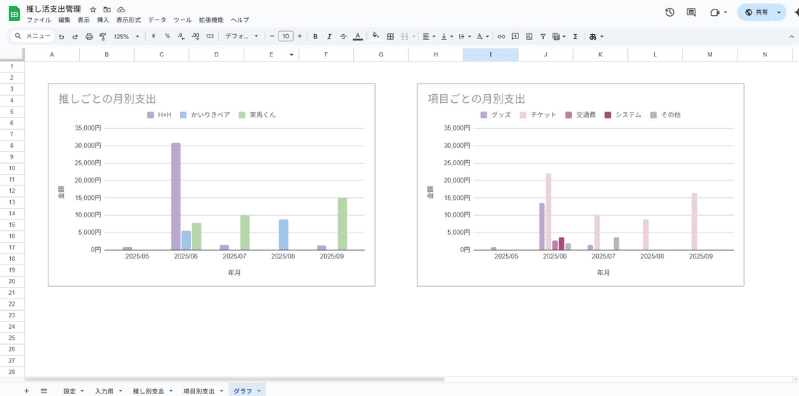Click the font size field 10

[286, 37]
